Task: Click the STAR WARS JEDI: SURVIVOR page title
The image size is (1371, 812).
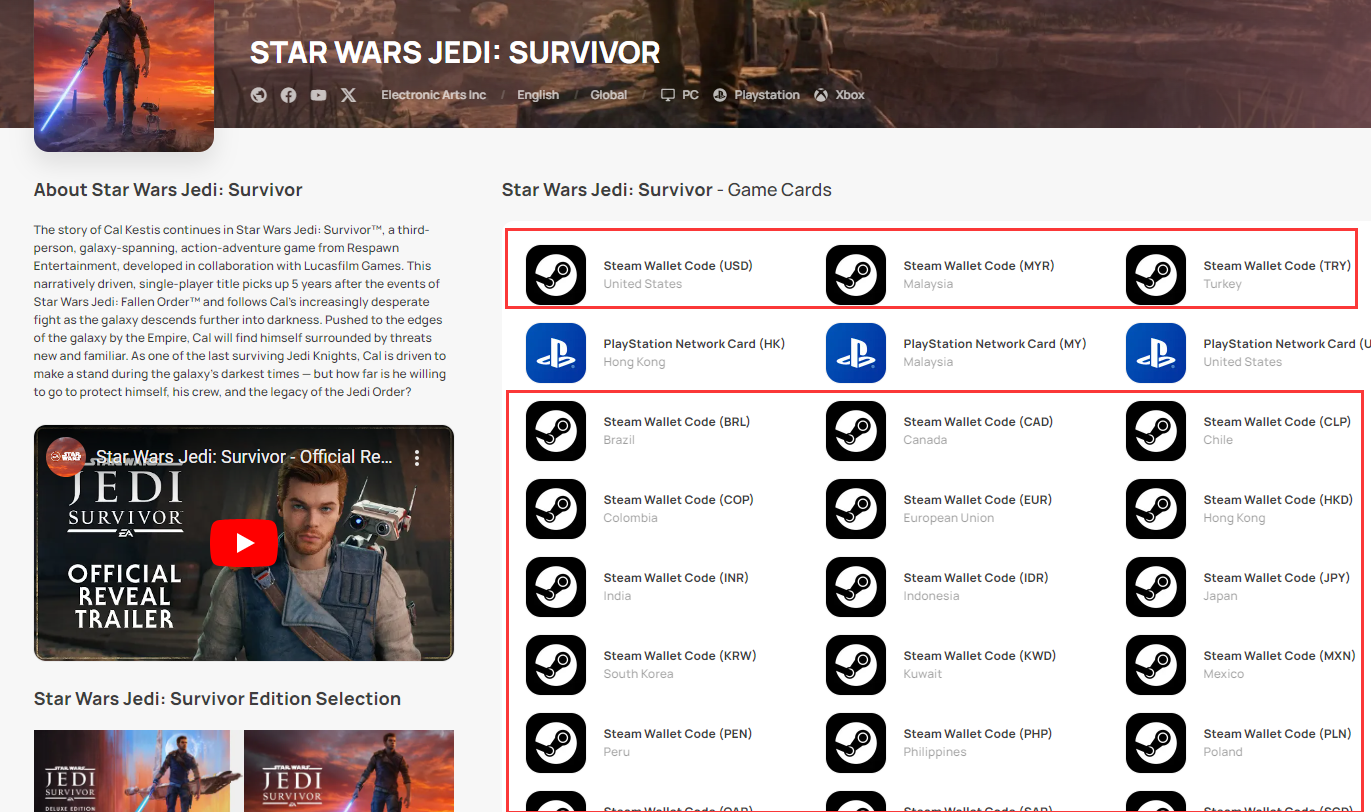Action: click(455, 52)
